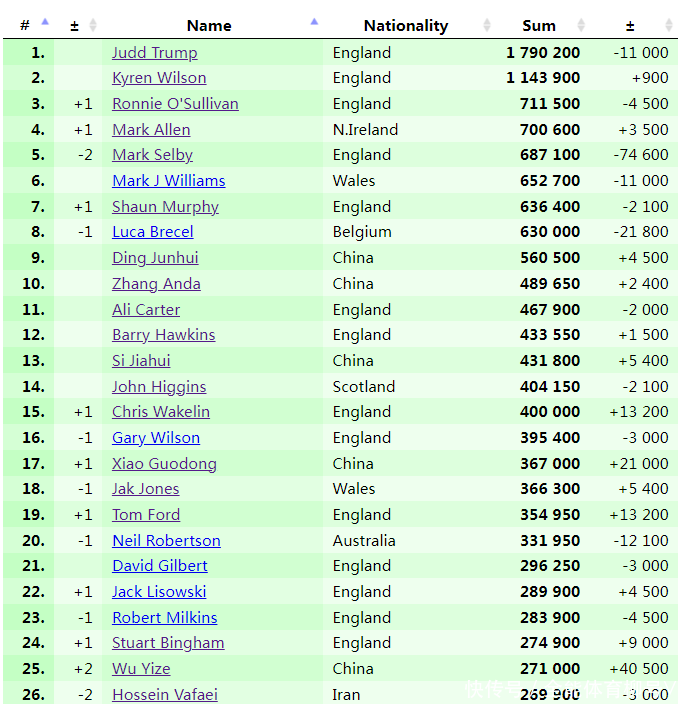Select Luca Brecel link
683x704 pixels.
152,232
